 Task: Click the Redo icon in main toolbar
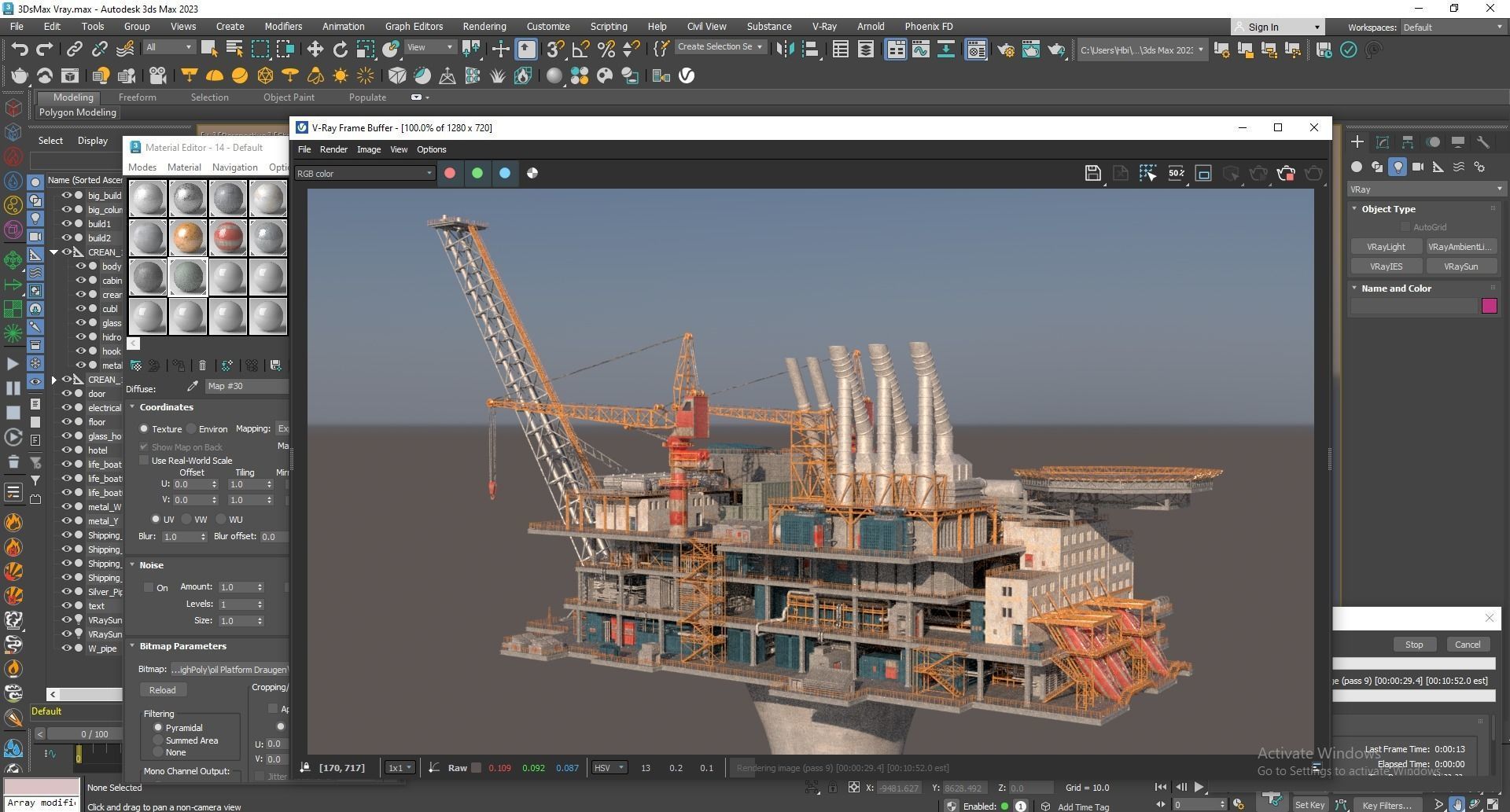click(45, 50)
